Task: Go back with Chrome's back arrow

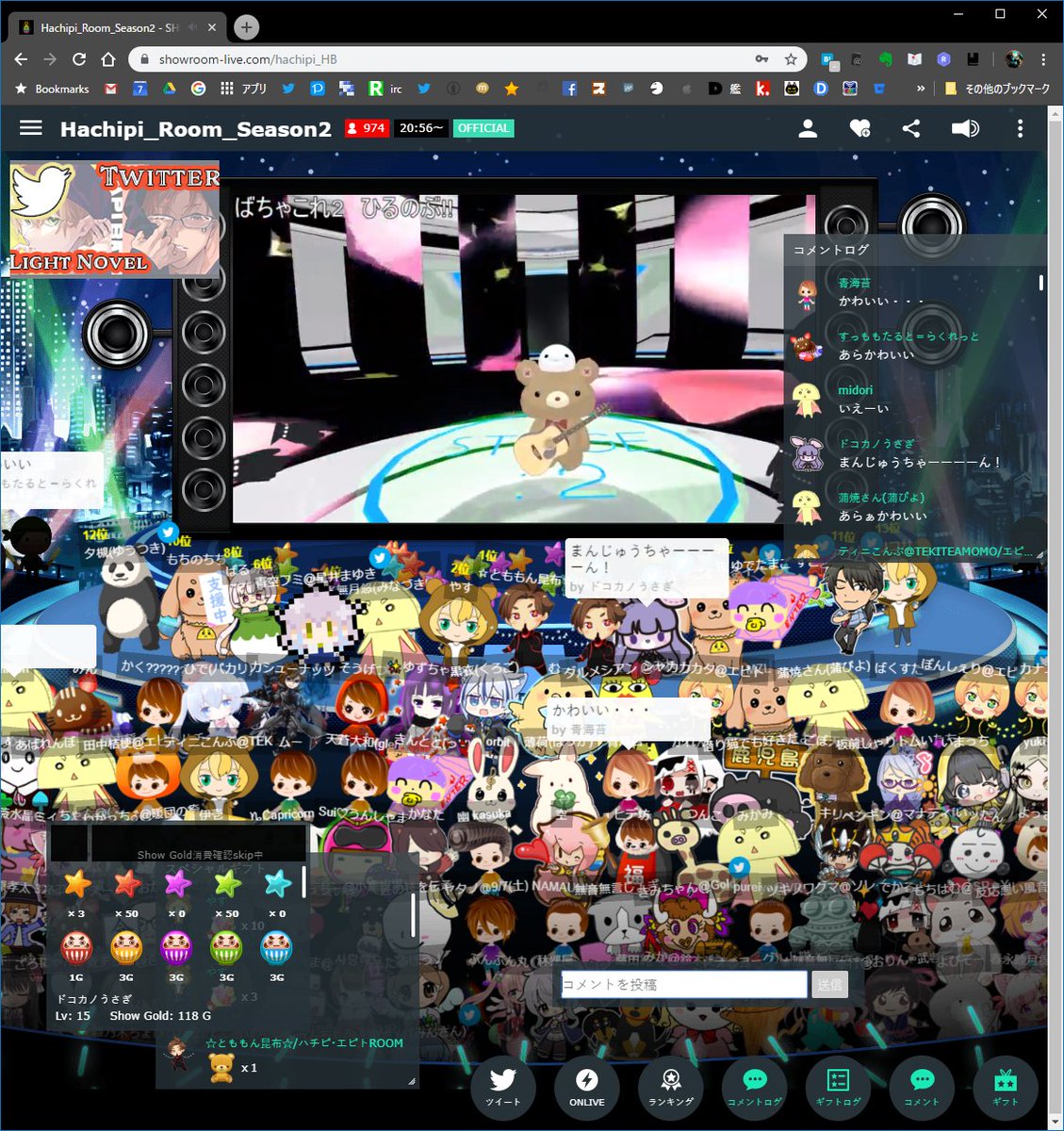Action: [22, 59]
